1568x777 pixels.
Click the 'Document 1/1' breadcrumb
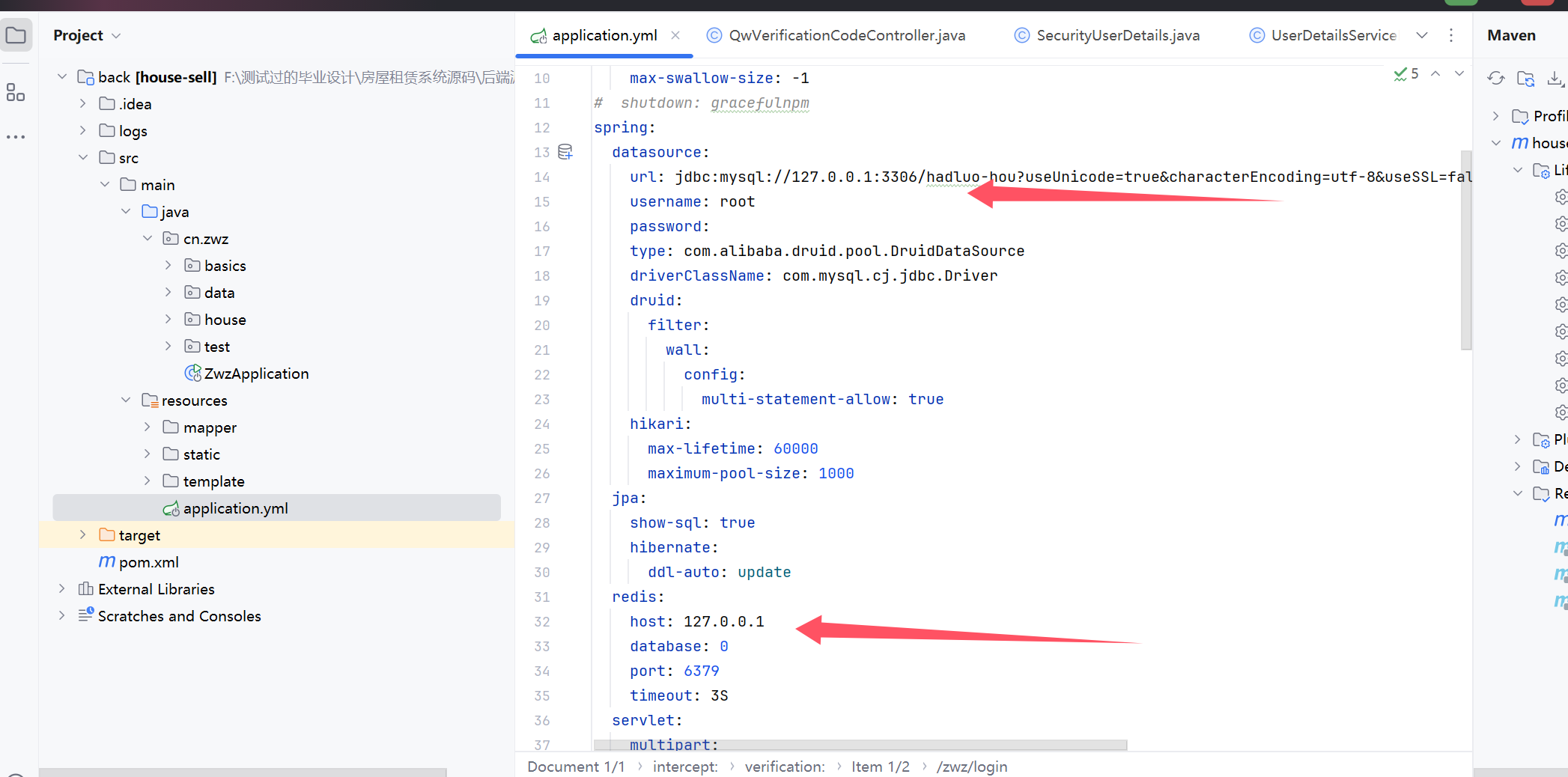pyautogui.click(x=576, y=767)
